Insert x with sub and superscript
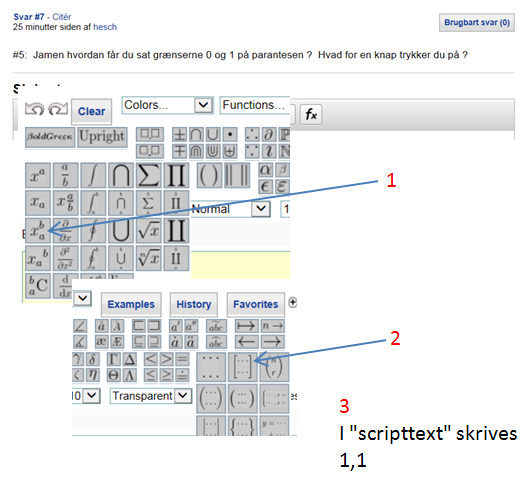Screen dimensions: 525x480 38,231
